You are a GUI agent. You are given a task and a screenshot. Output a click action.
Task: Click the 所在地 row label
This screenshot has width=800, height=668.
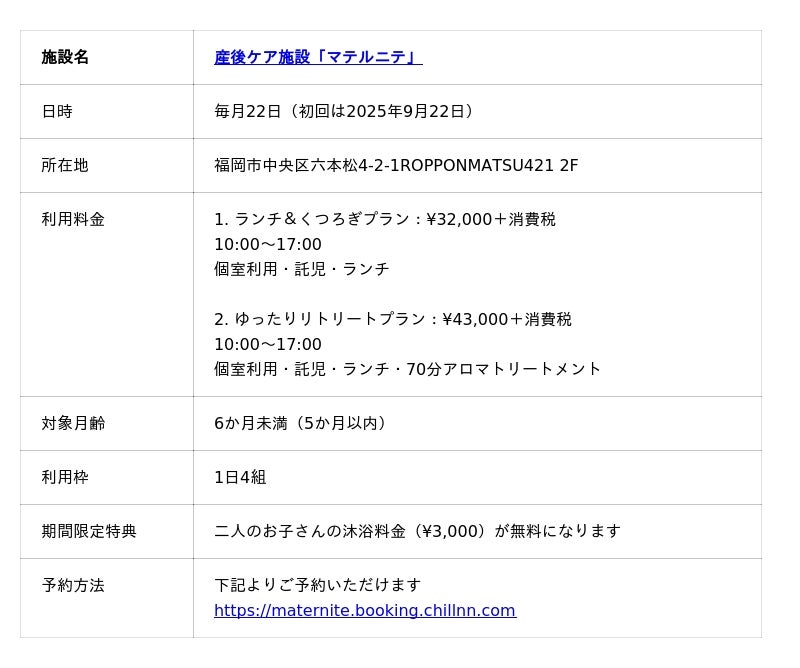pos(65,166)
